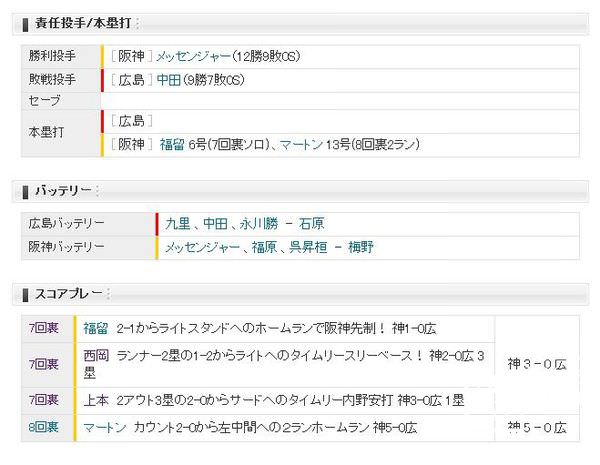600x465 pixels.
Task: Open マートン link in home run row
Action: pyautogui.click(x=302, y=145)
